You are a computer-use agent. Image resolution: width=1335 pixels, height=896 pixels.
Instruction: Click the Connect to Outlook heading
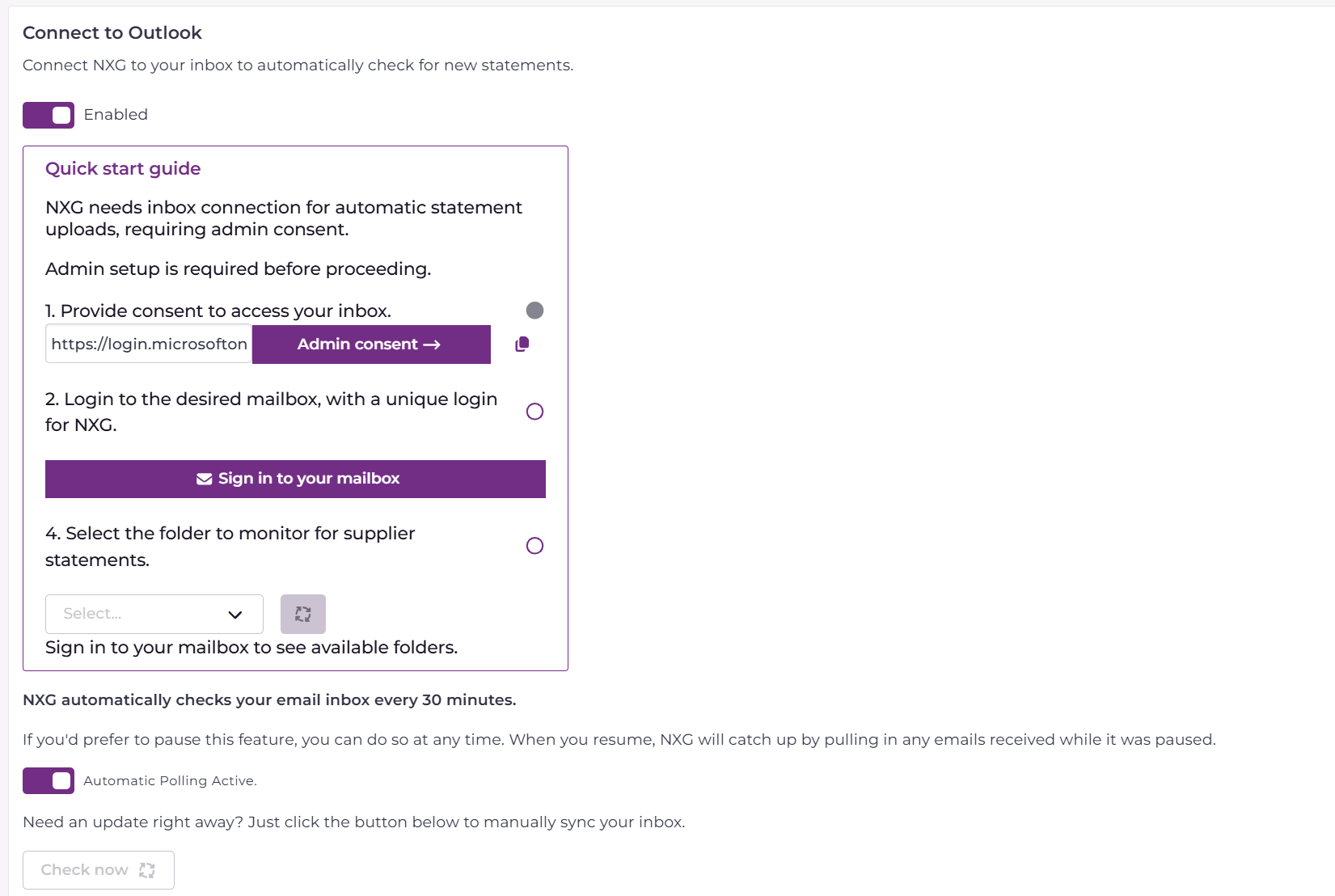pyautogui.click(x=112, y=33)
